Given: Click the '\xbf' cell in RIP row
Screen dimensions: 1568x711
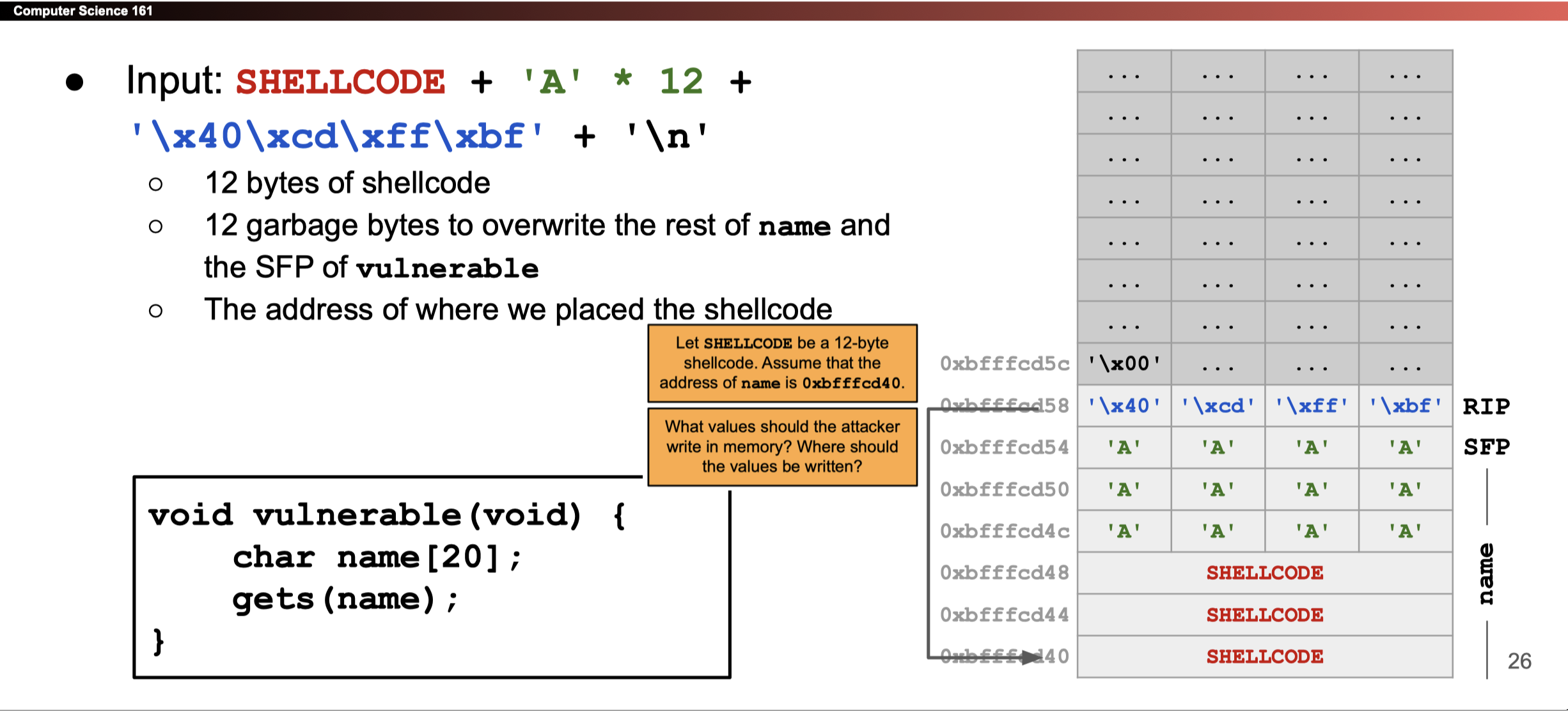Looking at the screenshot, I should pos(1405,406).
